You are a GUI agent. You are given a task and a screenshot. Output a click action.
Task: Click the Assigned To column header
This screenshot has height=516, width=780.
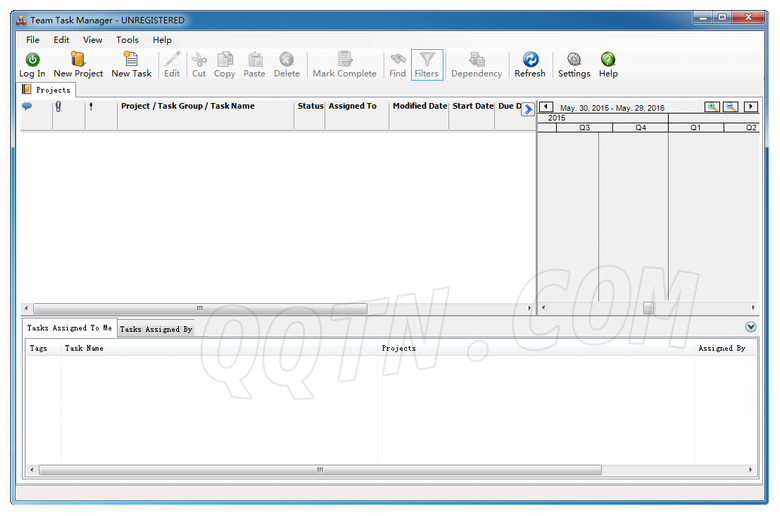[353, 106]
